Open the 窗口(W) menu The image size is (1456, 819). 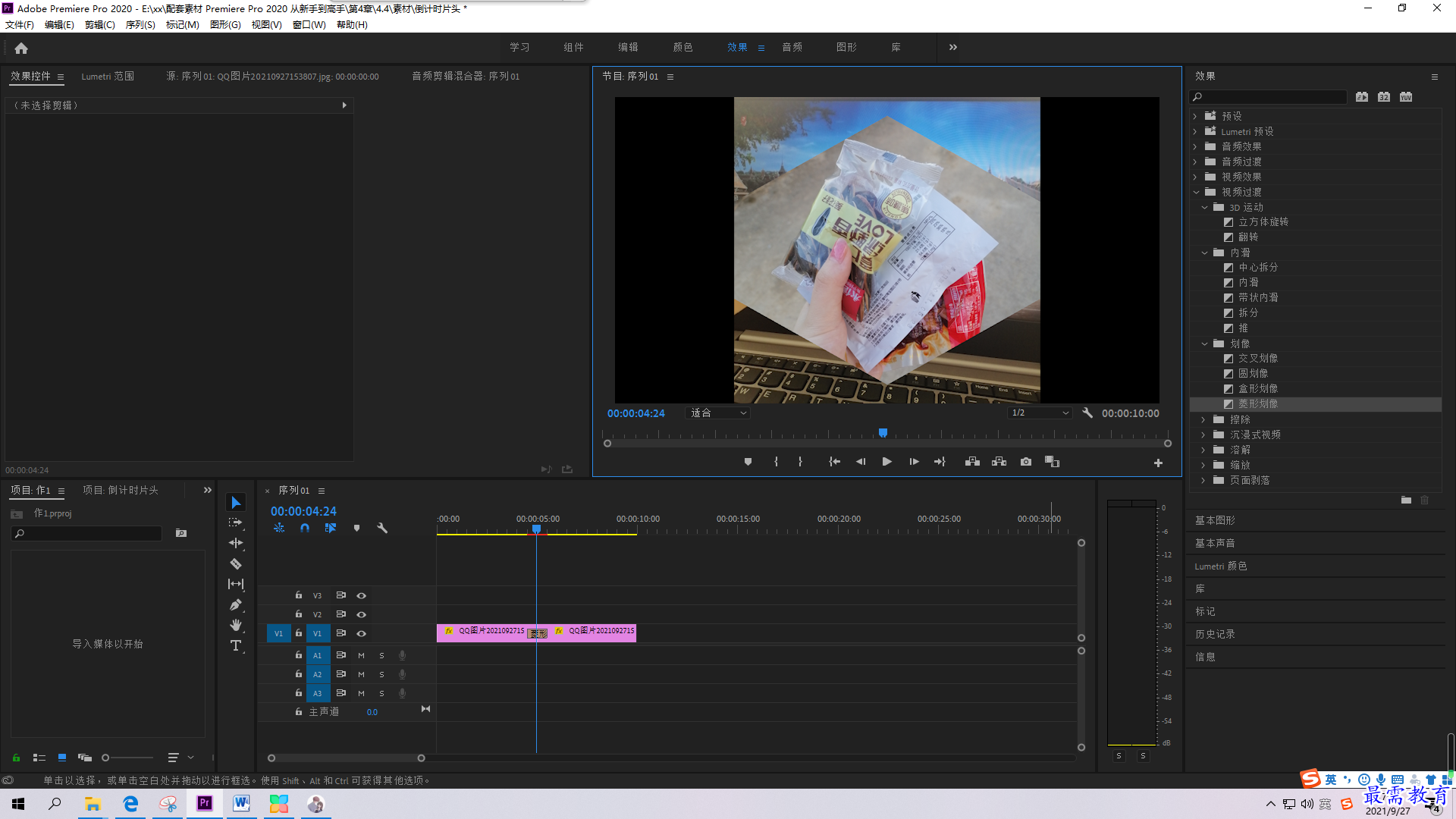tap(309, 25)
